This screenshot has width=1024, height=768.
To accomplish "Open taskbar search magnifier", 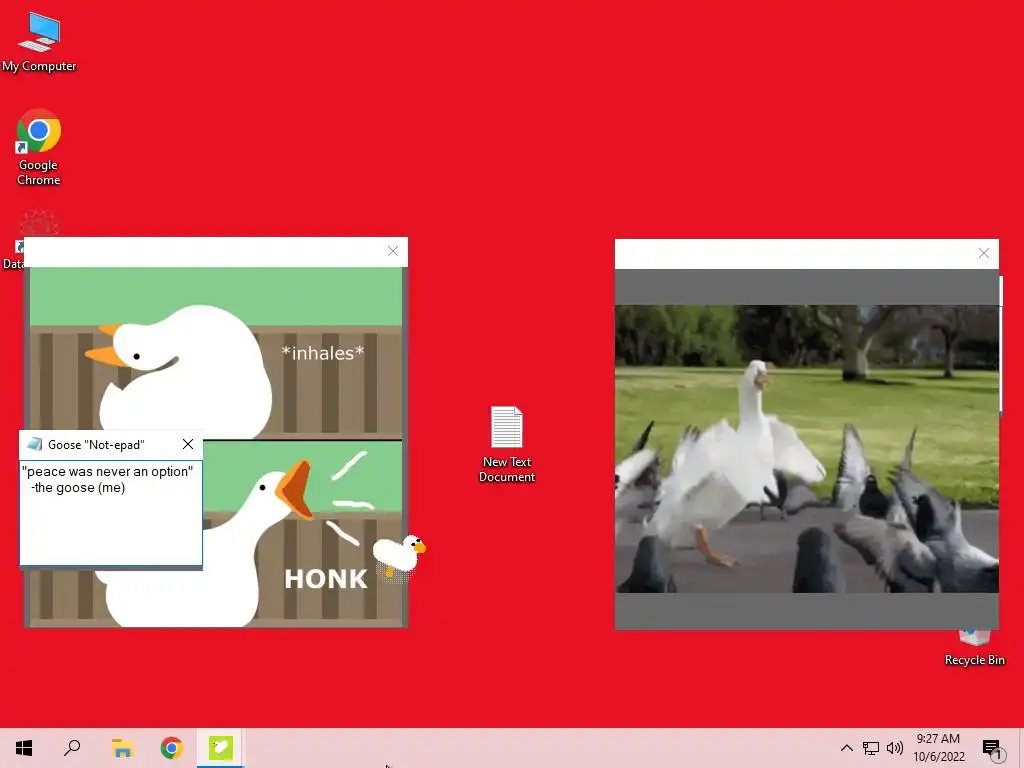I will coord(72,748).
